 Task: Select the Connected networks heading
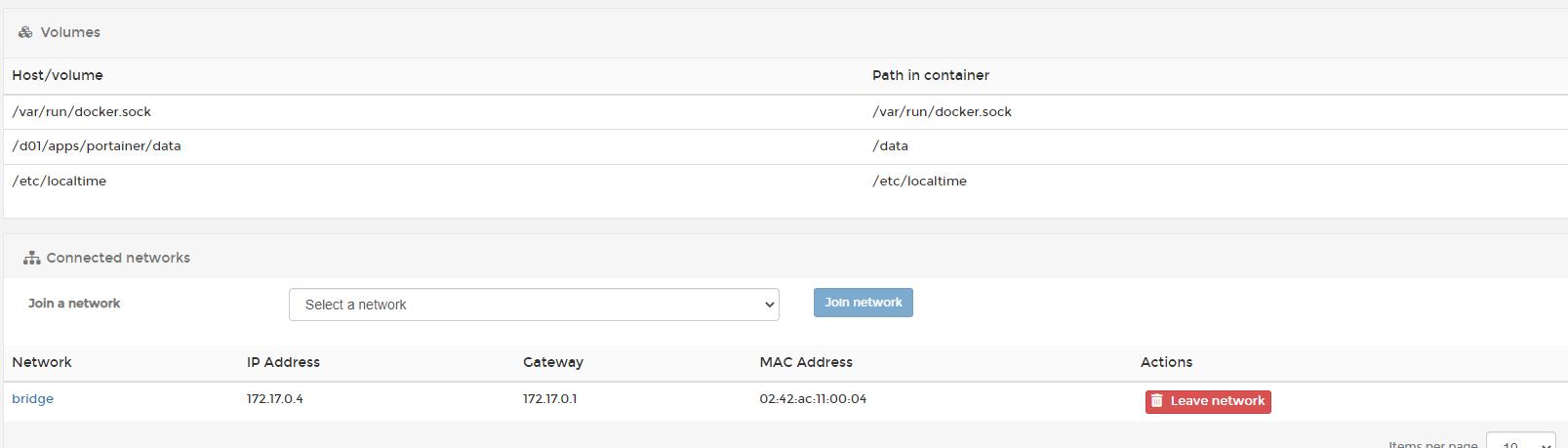click(118, 258)
